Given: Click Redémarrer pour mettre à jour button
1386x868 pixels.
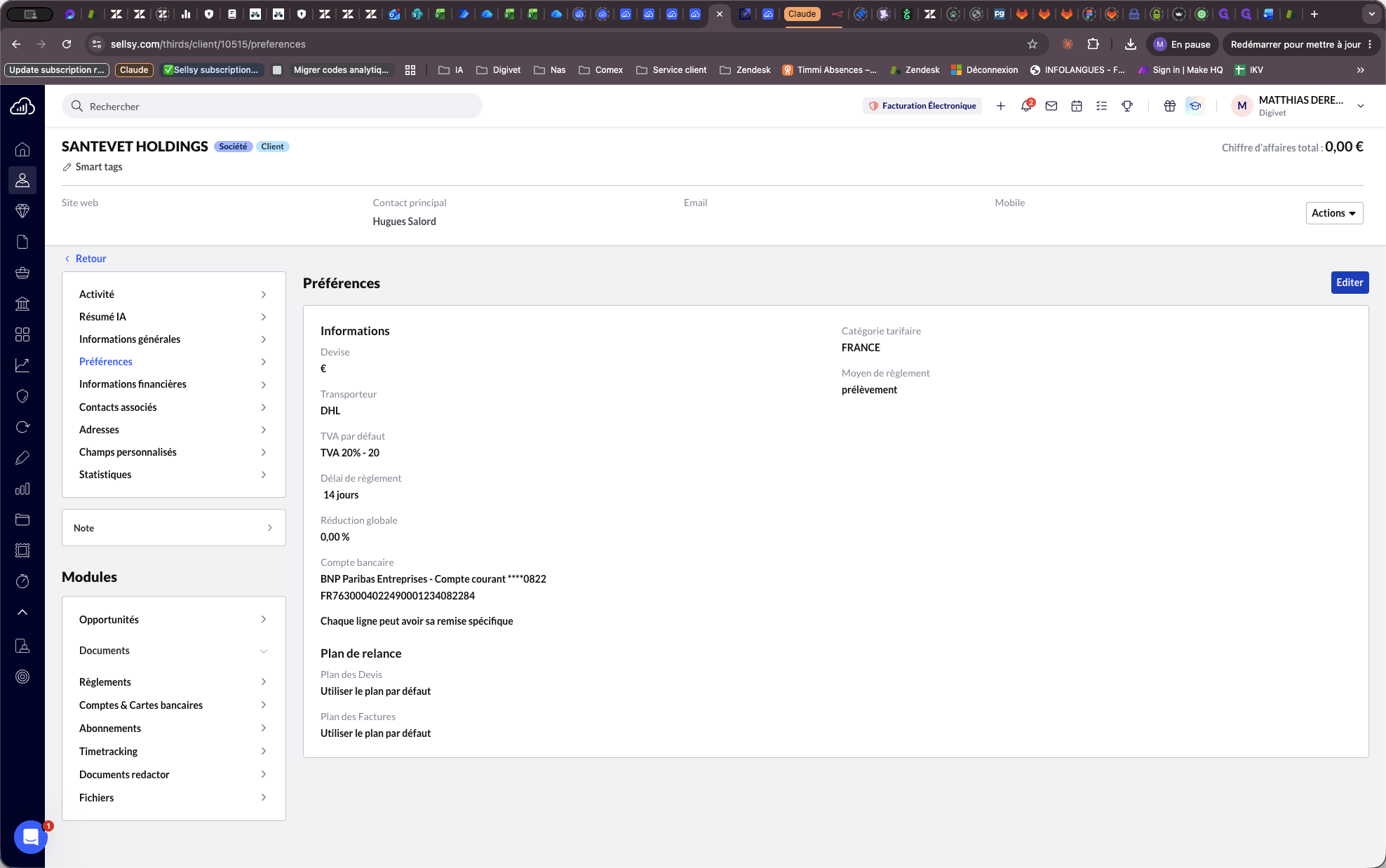Looking at the screenshot, I should click(1295, 44).
